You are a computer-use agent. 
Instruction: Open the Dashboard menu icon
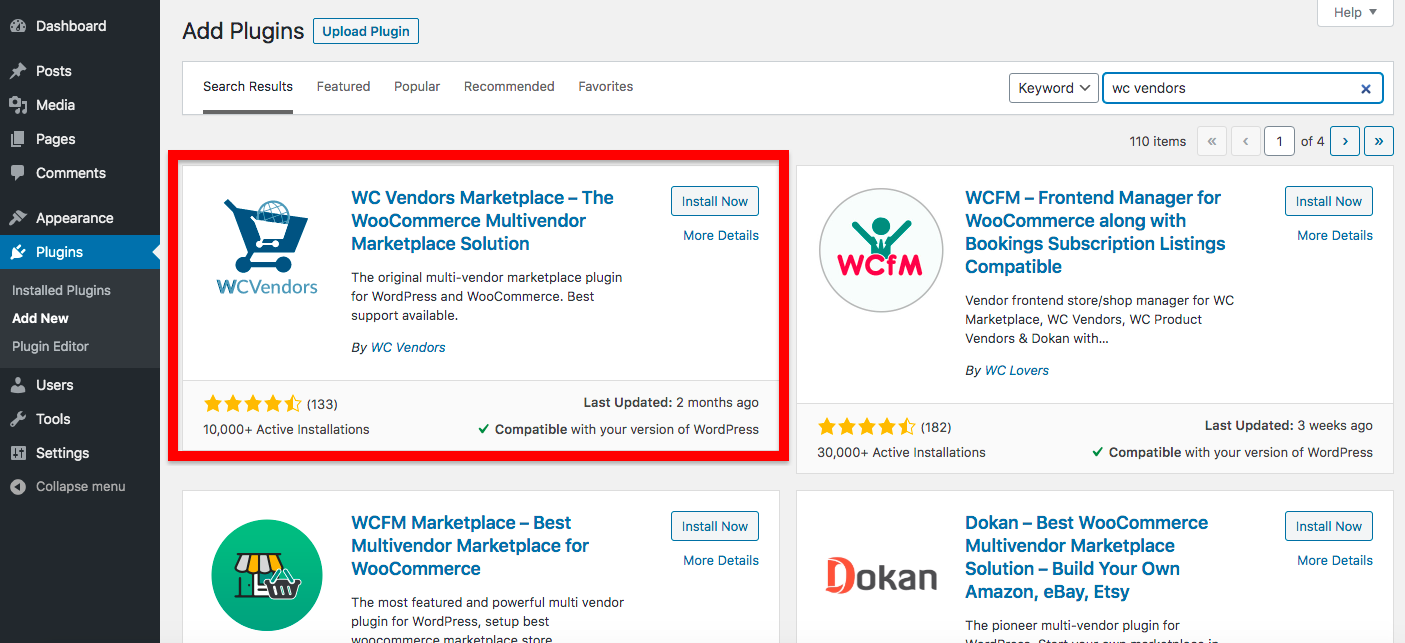(x=18, y=26)
